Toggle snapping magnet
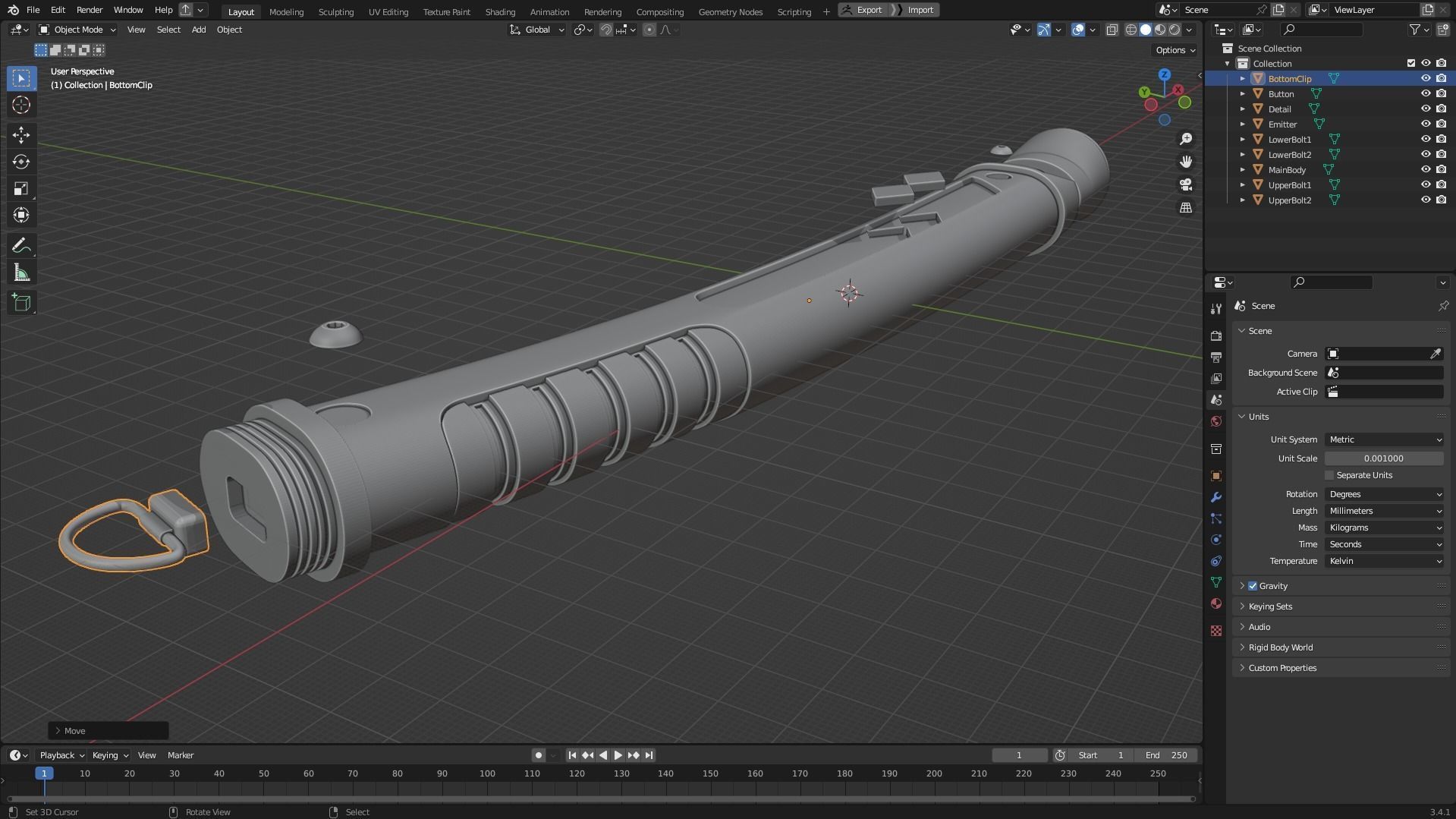This screenshot has height=819, width=1456. (606, 30)
